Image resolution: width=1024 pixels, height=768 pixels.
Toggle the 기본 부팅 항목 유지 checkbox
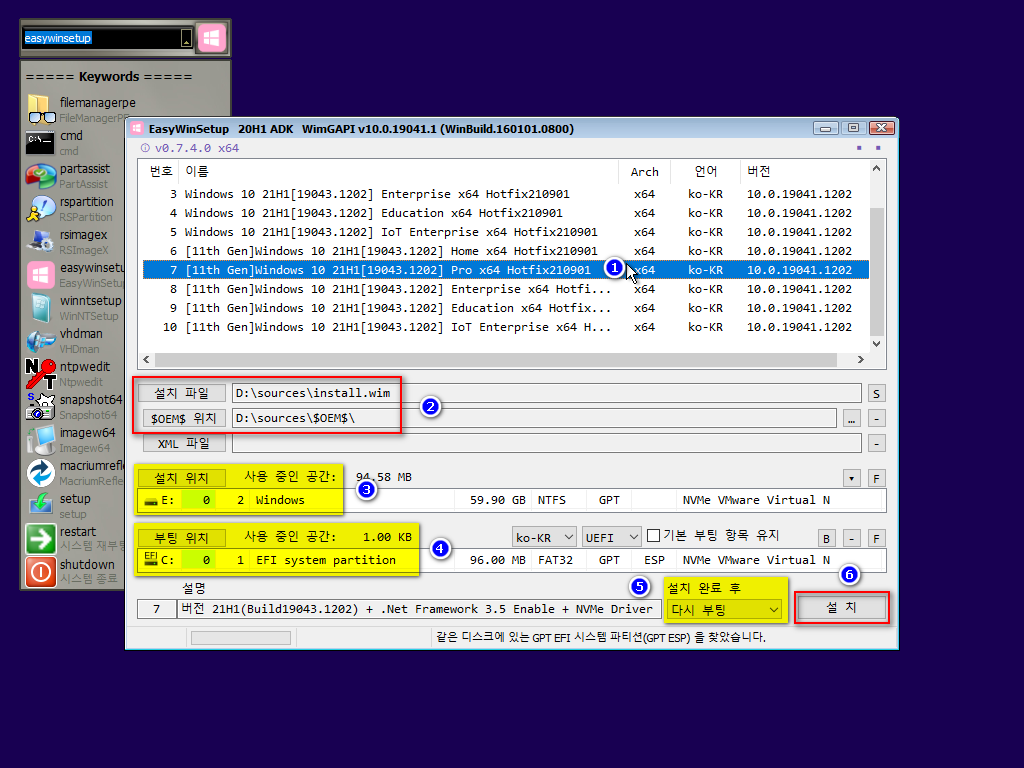tap(653, 536)
